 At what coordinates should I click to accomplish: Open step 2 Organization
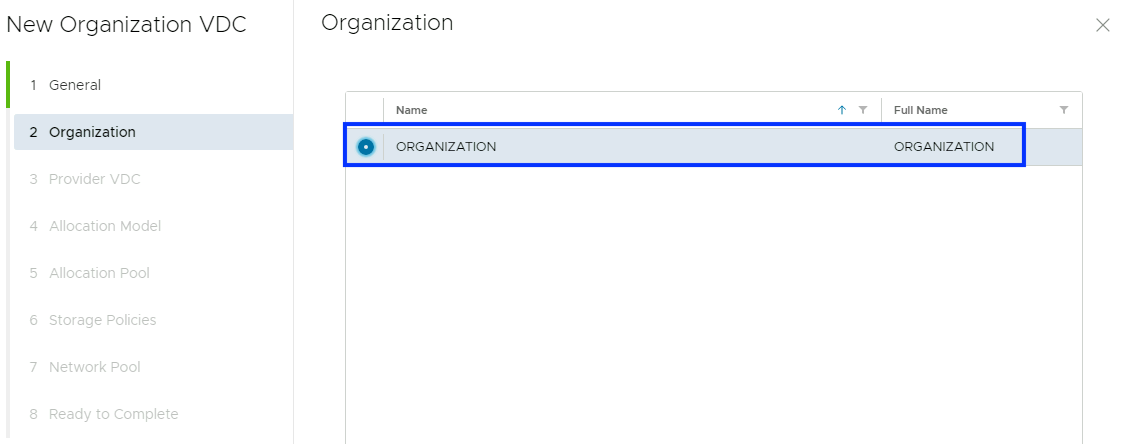coord(92,132)
